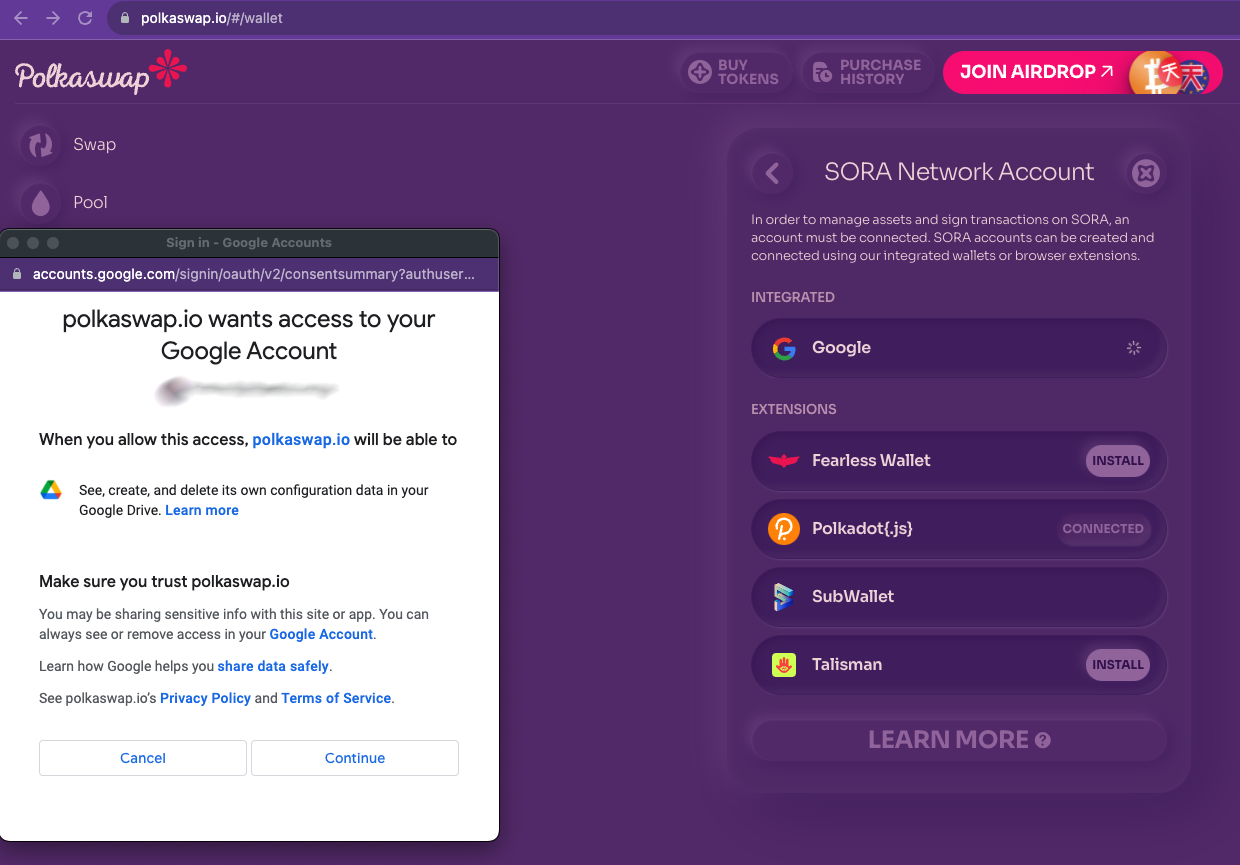Click the Make sure you trust polkaswap.io heading
This screenshot has width=1240, height=865.
(x=164, y=581)
